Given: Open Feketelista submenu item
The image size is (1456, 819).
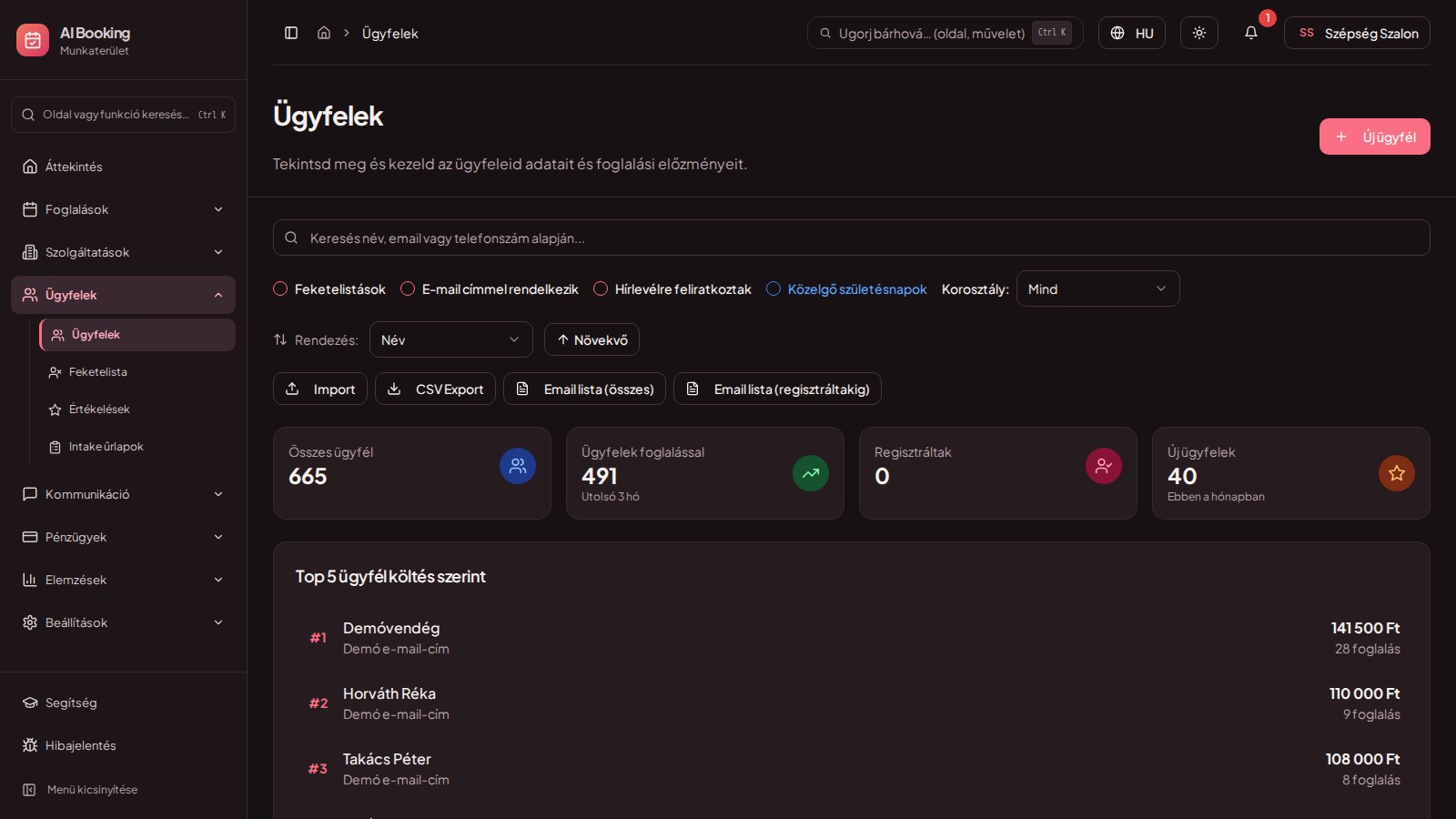Looking at the screenshot, I should click(137, 372).
